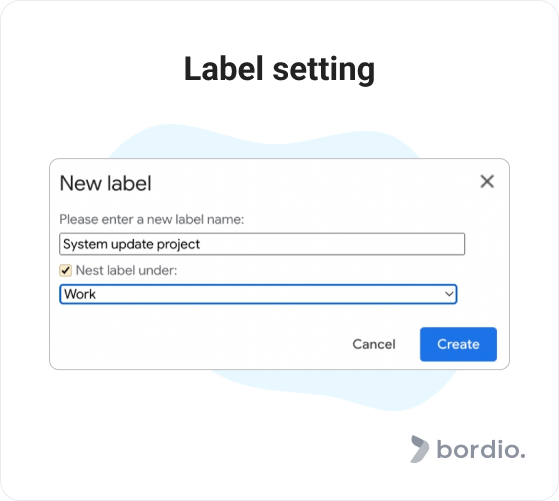Close the New label dialog with X
The width and height of the screenshot is (559, 501).
487,181
